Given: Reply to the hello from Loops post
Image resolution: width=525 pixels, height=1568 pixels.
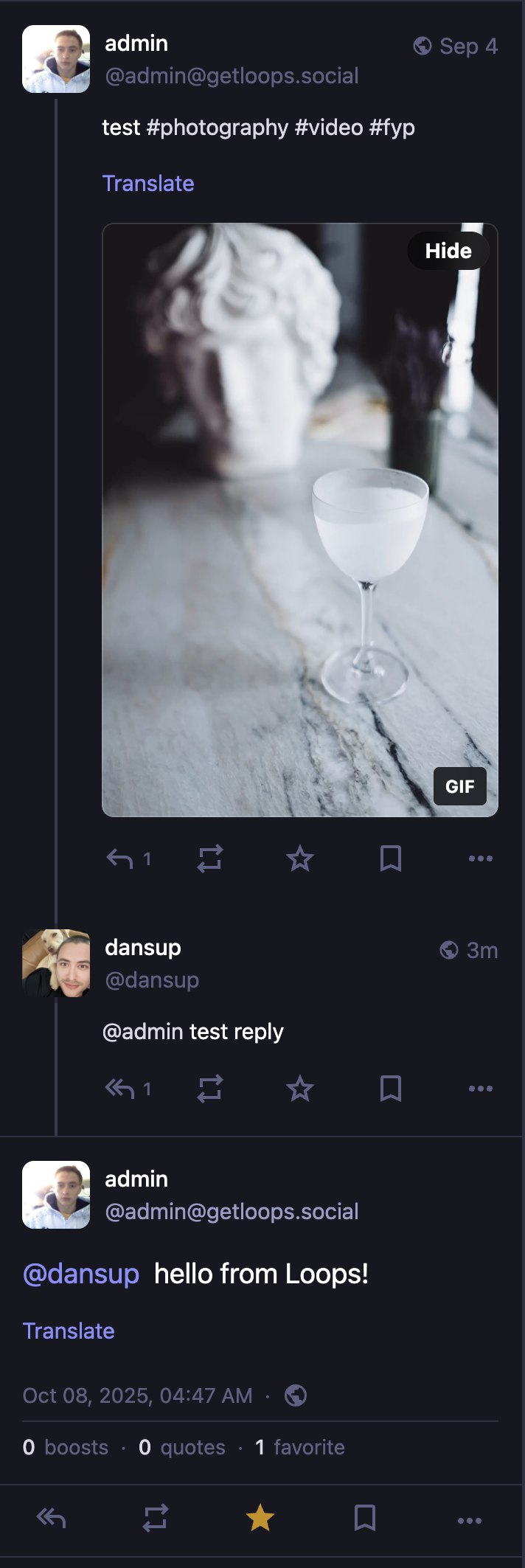Looking at the screenshot, I should (52, 1518).
